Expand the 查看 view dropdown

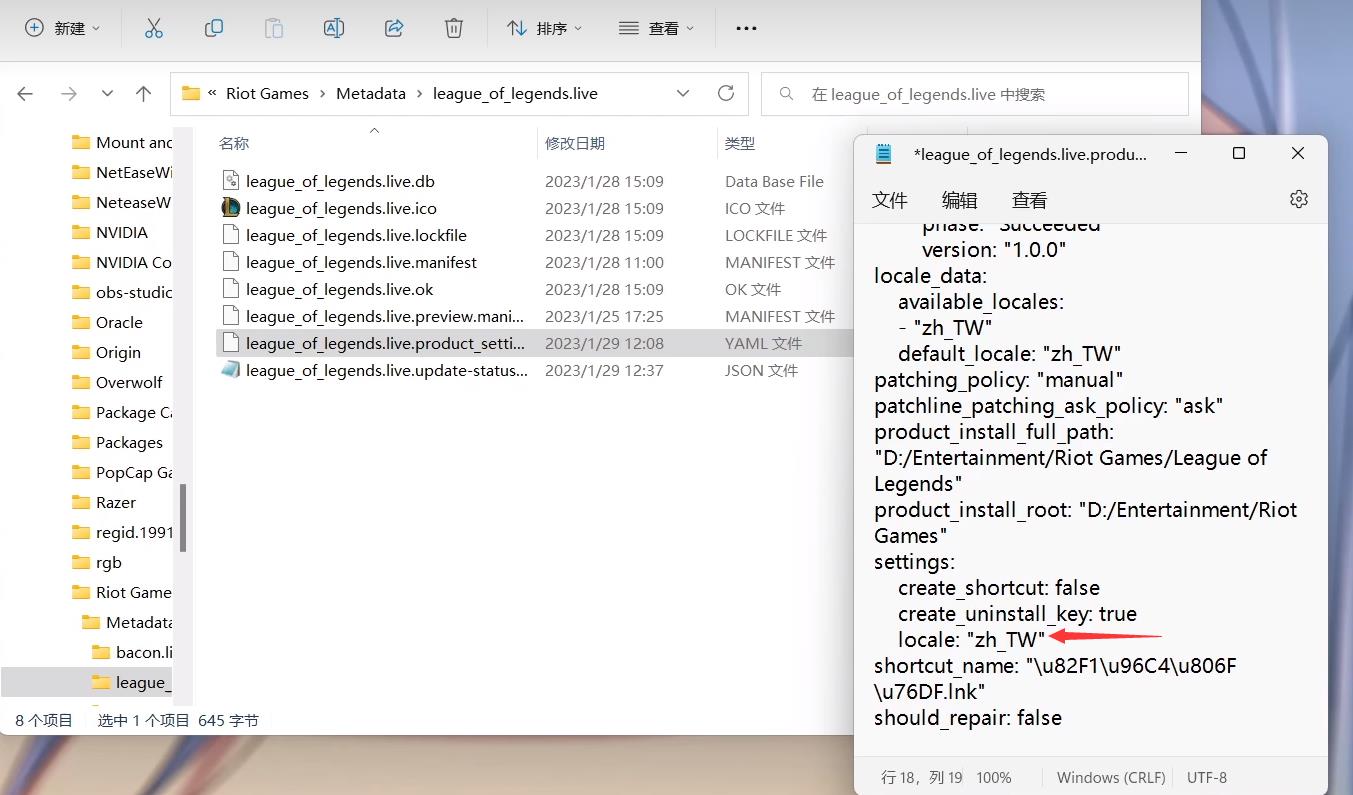[x=656, y=28]
